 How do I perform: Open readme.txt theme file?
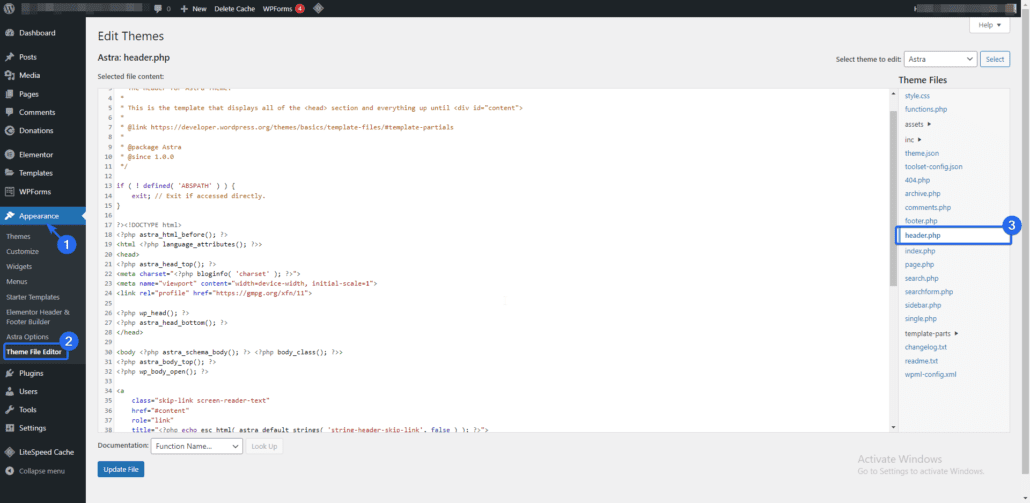coord(921,361)
